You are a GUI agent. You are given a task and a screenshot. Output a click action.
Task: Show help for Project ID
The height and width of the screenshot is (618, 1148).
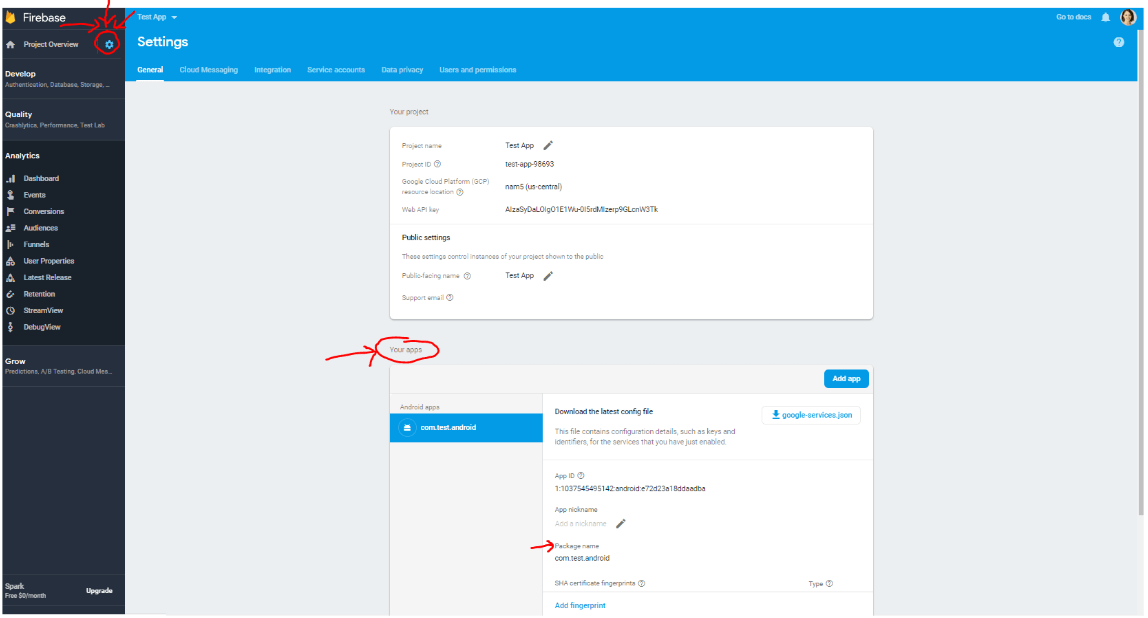coord(438,164)
